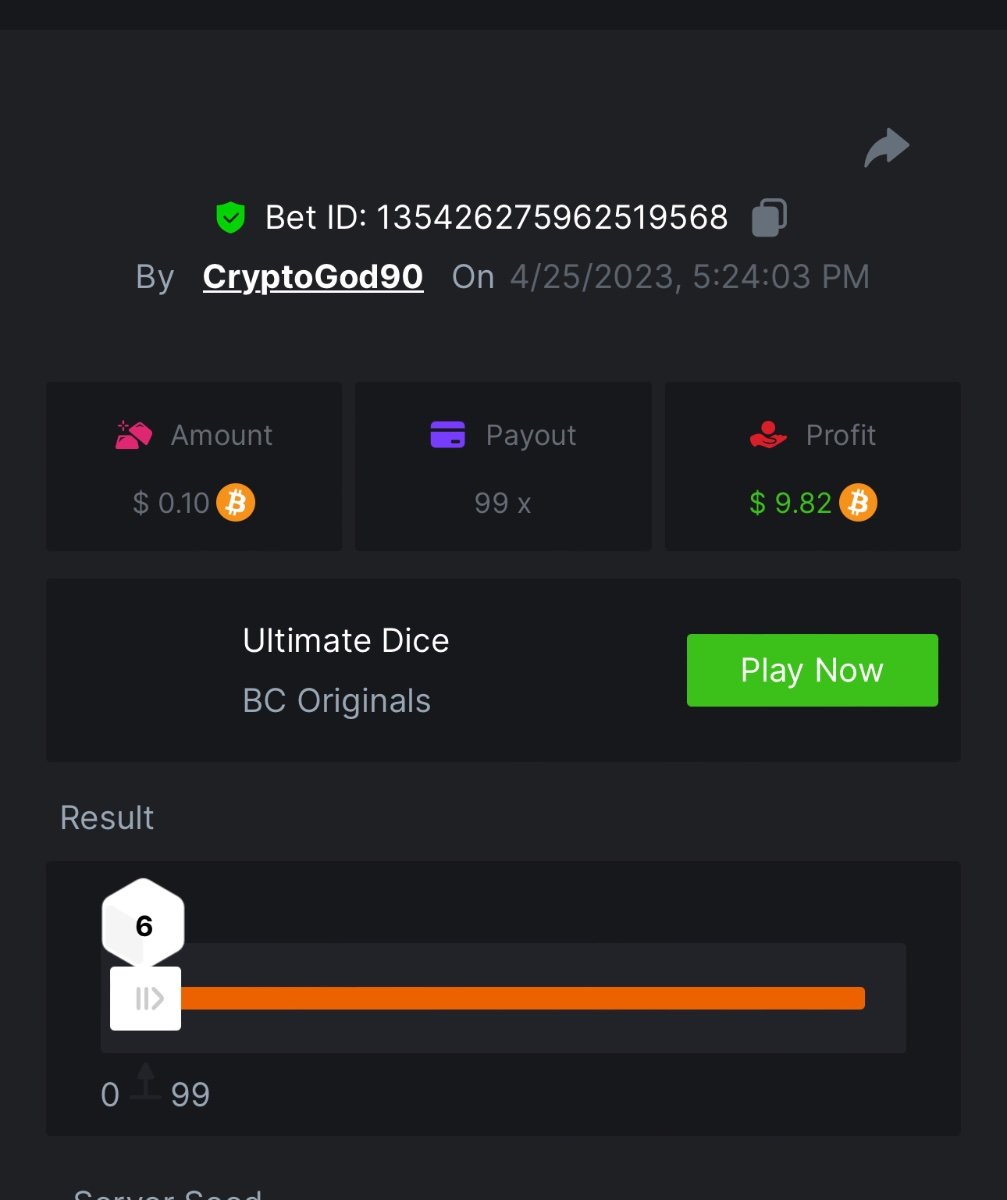Click the BC Originals provider label
Image resolution: width=1007 pixels, height=1200 pixels.
(x=337, y=701)
